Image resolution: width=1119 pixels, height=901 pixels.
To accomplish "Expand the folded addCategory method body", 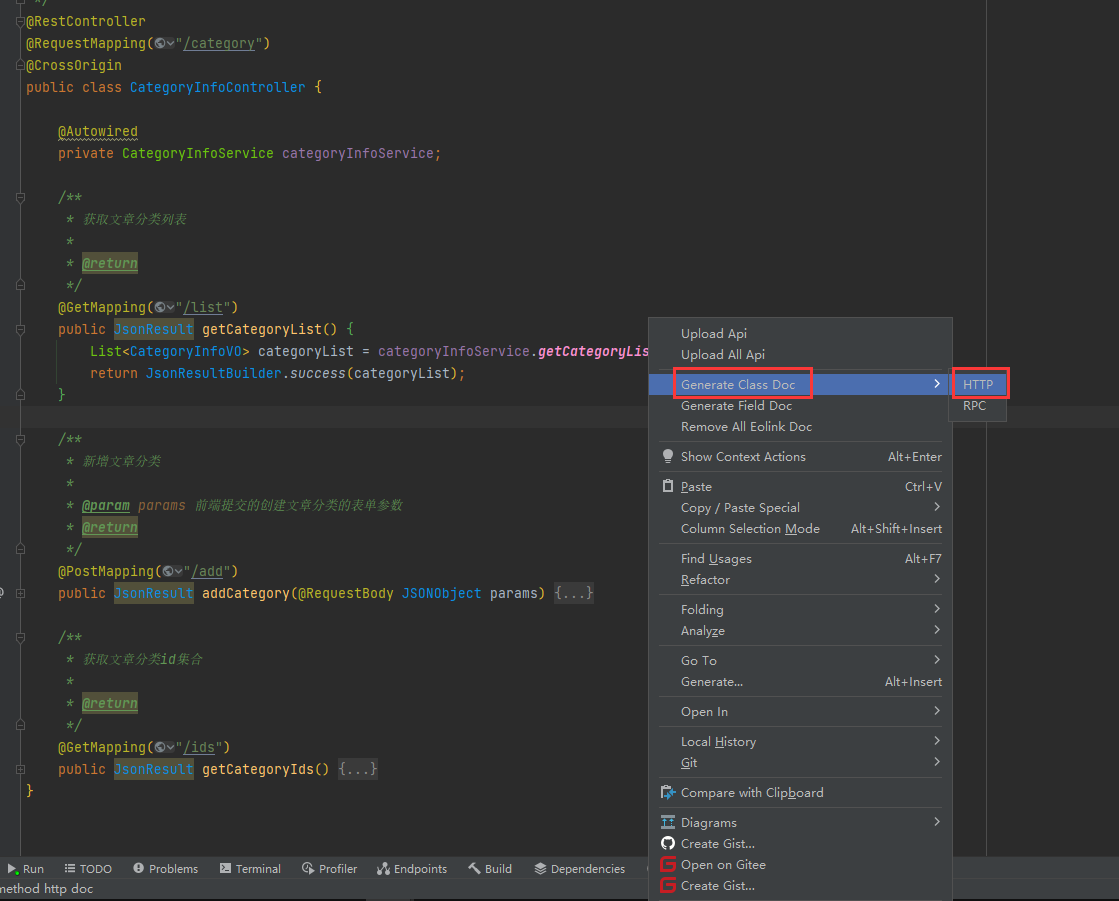I will [574, 594].
